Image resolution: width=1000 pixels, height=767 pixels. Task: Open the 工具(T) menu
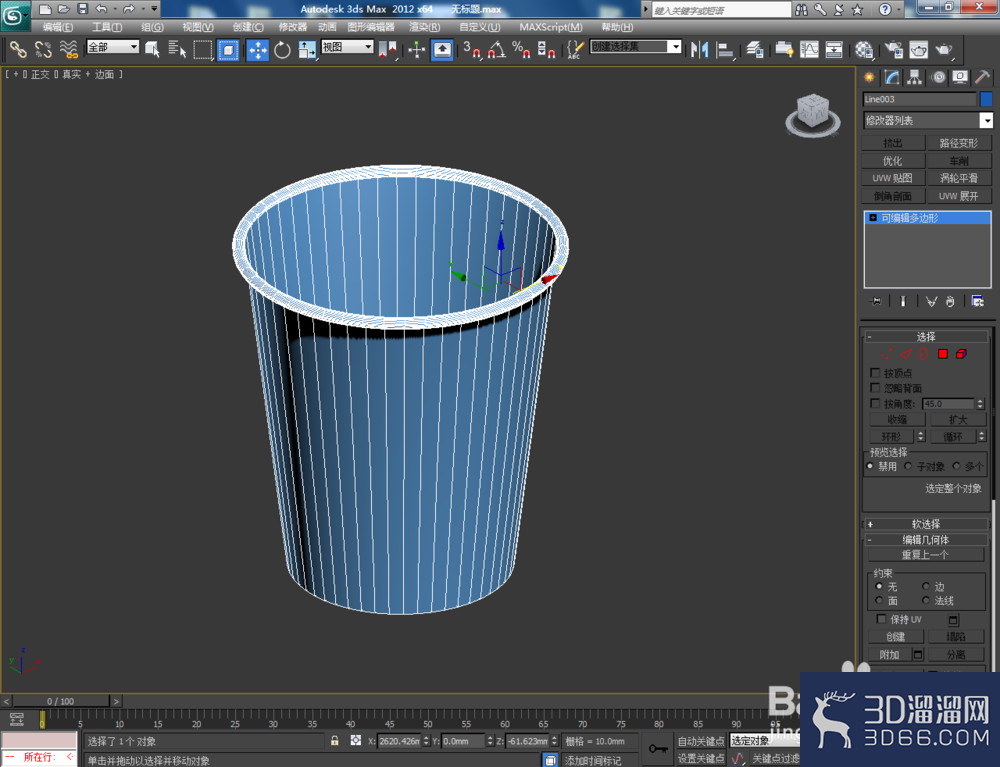tap(107, 27)
